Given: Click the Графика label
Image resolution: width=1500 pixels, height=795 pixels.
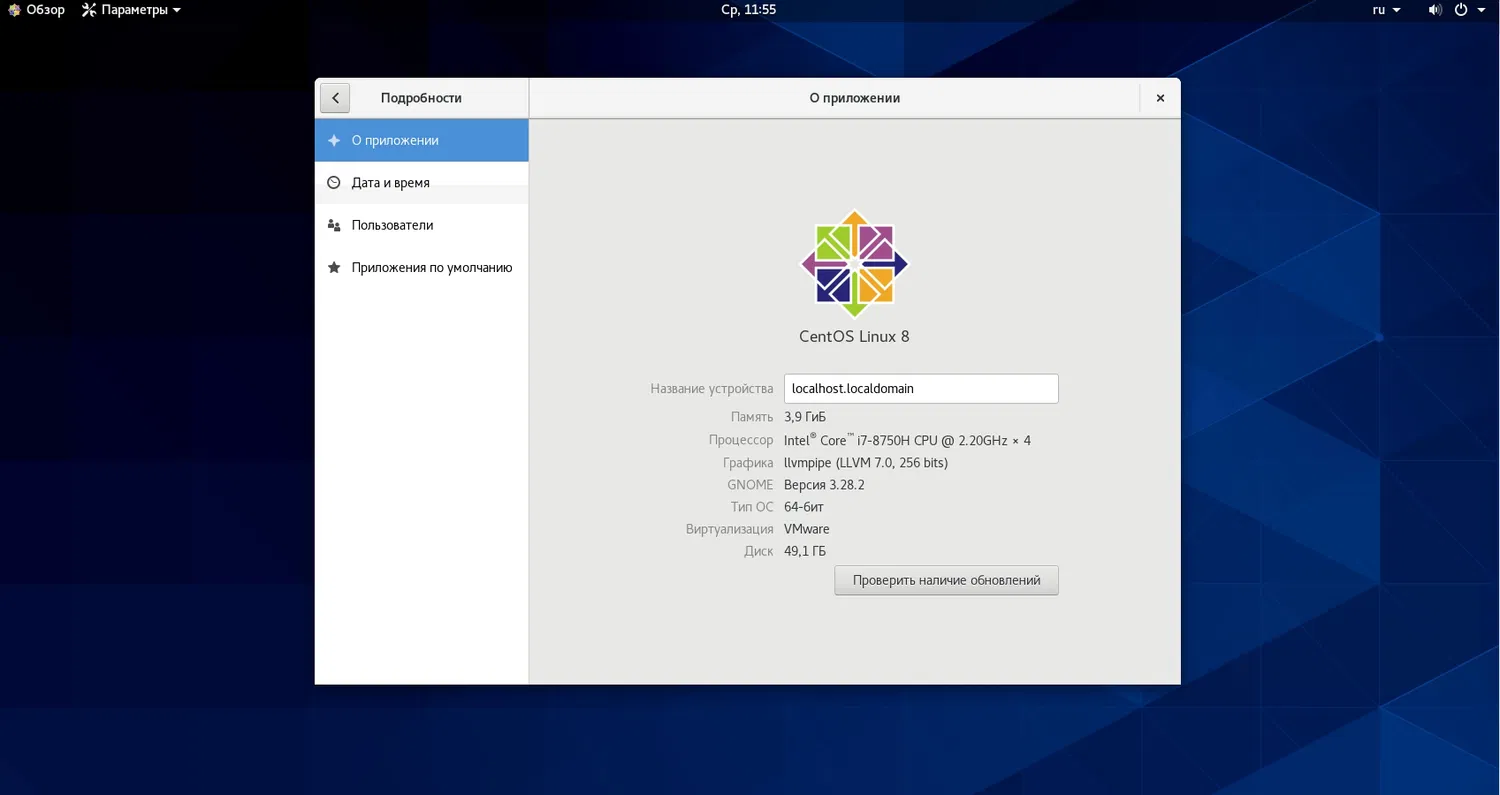Looking at the screenshot, I should point(748,463).
